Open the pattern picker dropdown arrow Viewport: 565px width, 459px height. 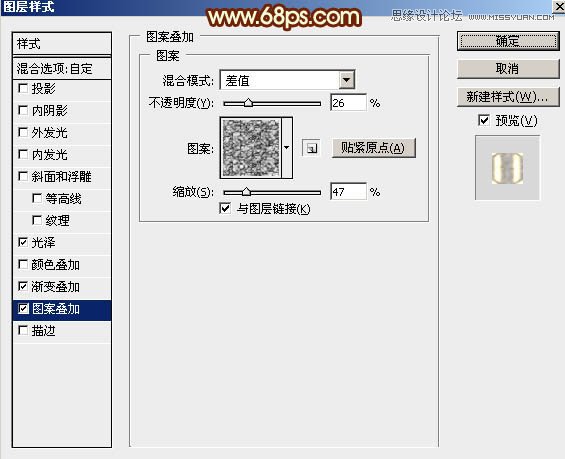click(287, 148)
